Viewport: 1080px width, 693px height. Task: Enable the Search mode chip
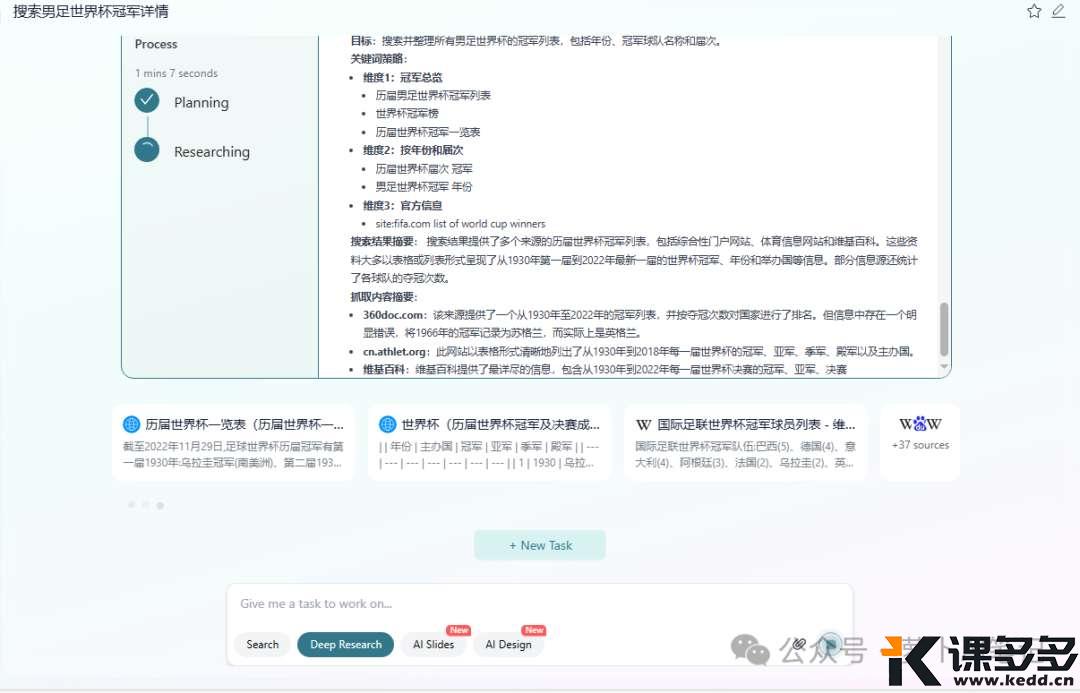click(262, 645)
